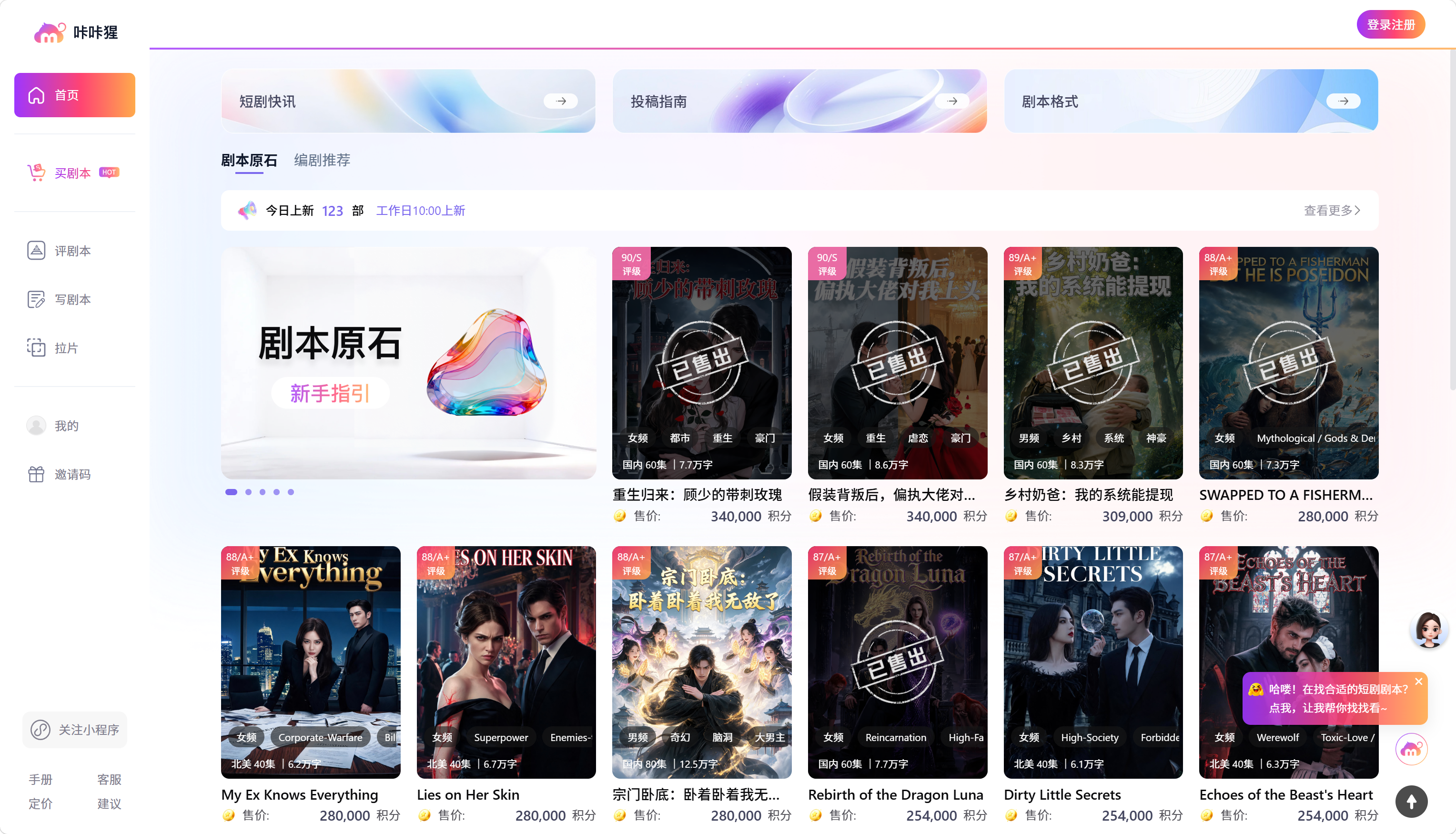This screenshot has height=834, width=1456.
Task: Click the 关注小程序 mini-program button
Action: 75,730
